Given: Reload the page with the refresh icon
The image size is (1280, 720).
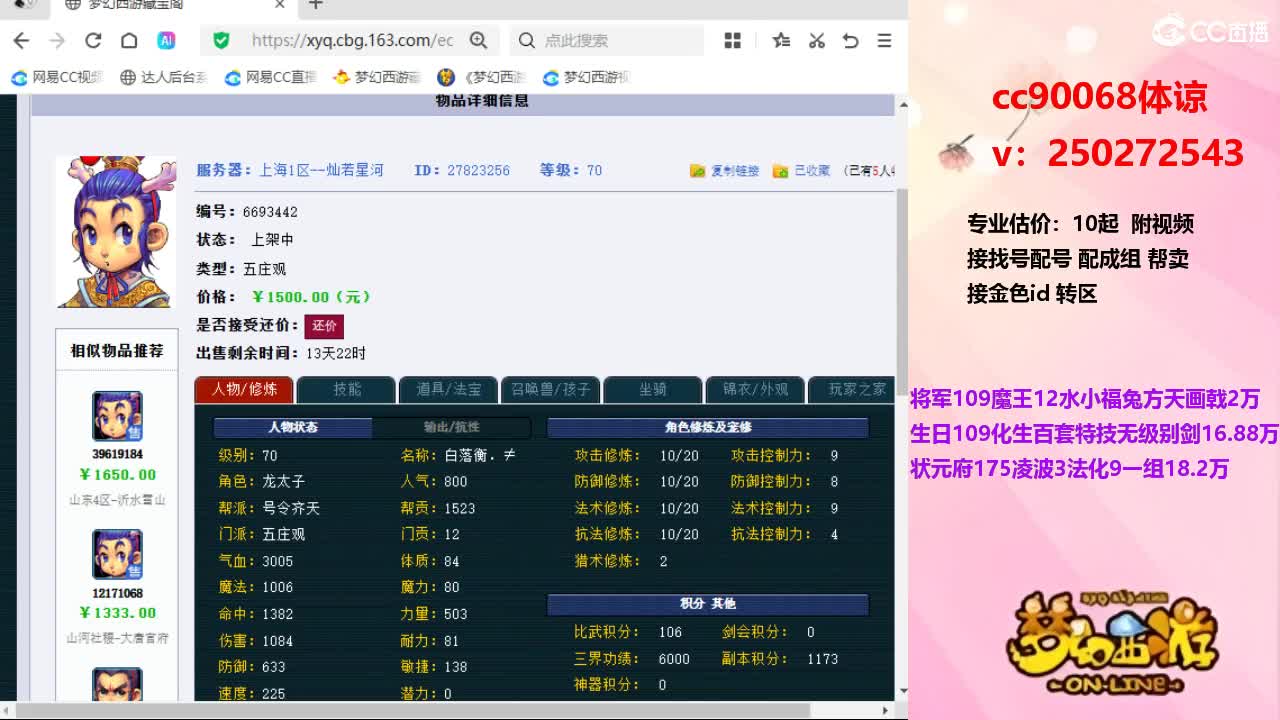Looking at the screenshot, I should [x=93, y=40].
